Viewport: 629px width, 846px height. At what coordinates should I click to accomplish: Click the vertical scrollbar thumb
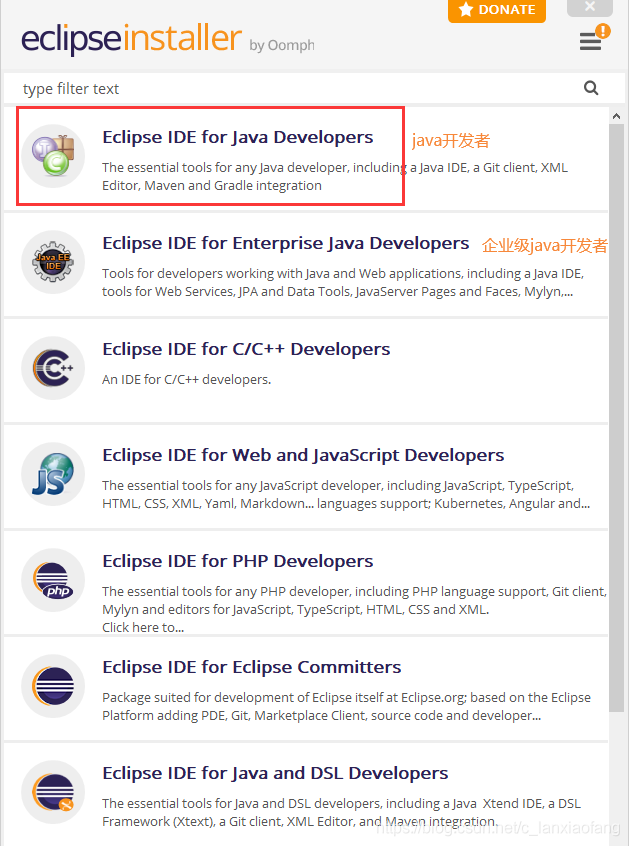617,418
